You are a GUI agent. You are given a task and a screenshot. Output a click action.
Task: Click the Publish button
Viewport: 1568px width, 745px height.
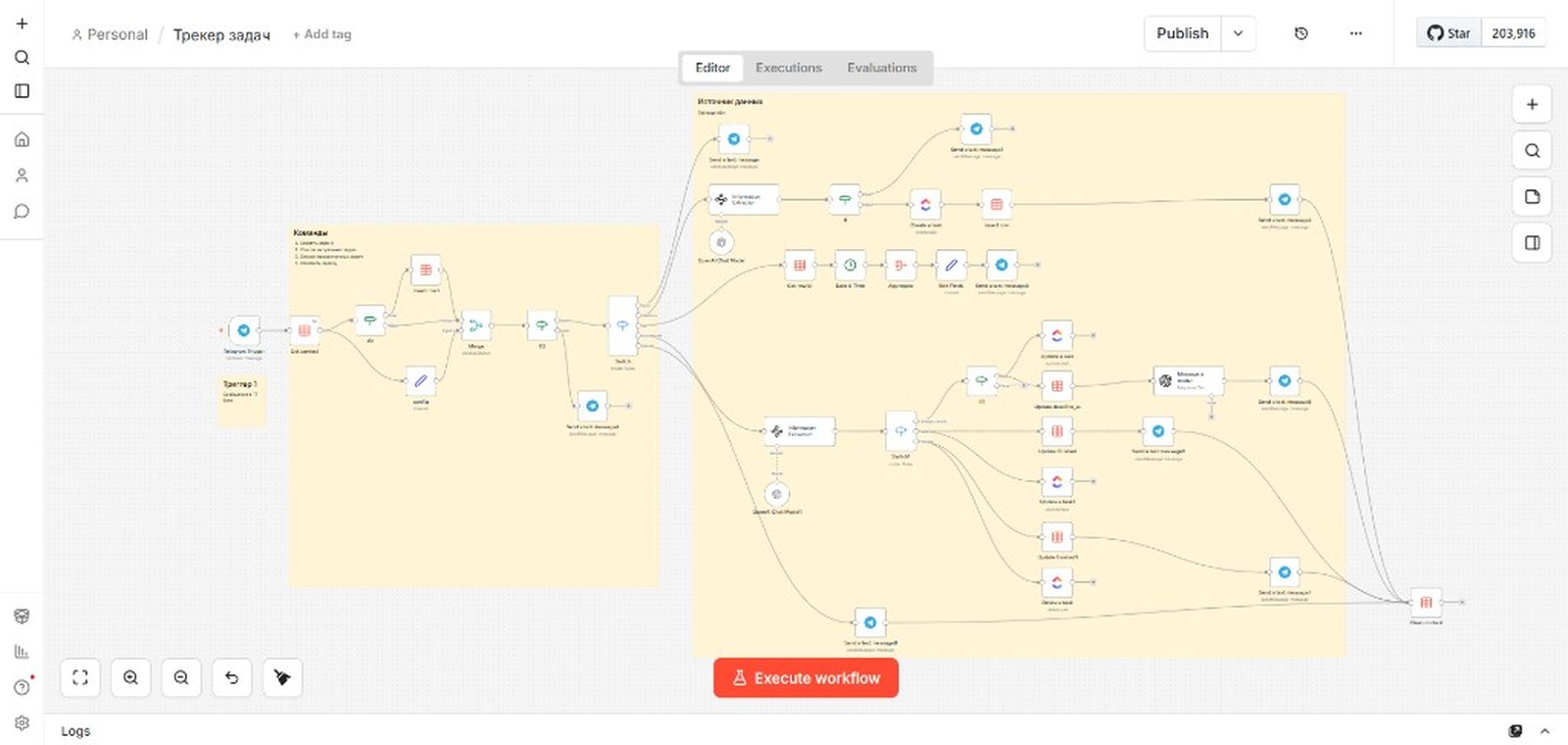click(x=1183, y=33)
